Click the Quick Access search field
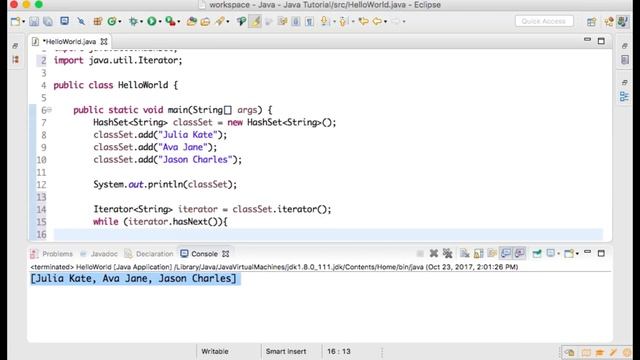640x360 pixels. point(544,21)
